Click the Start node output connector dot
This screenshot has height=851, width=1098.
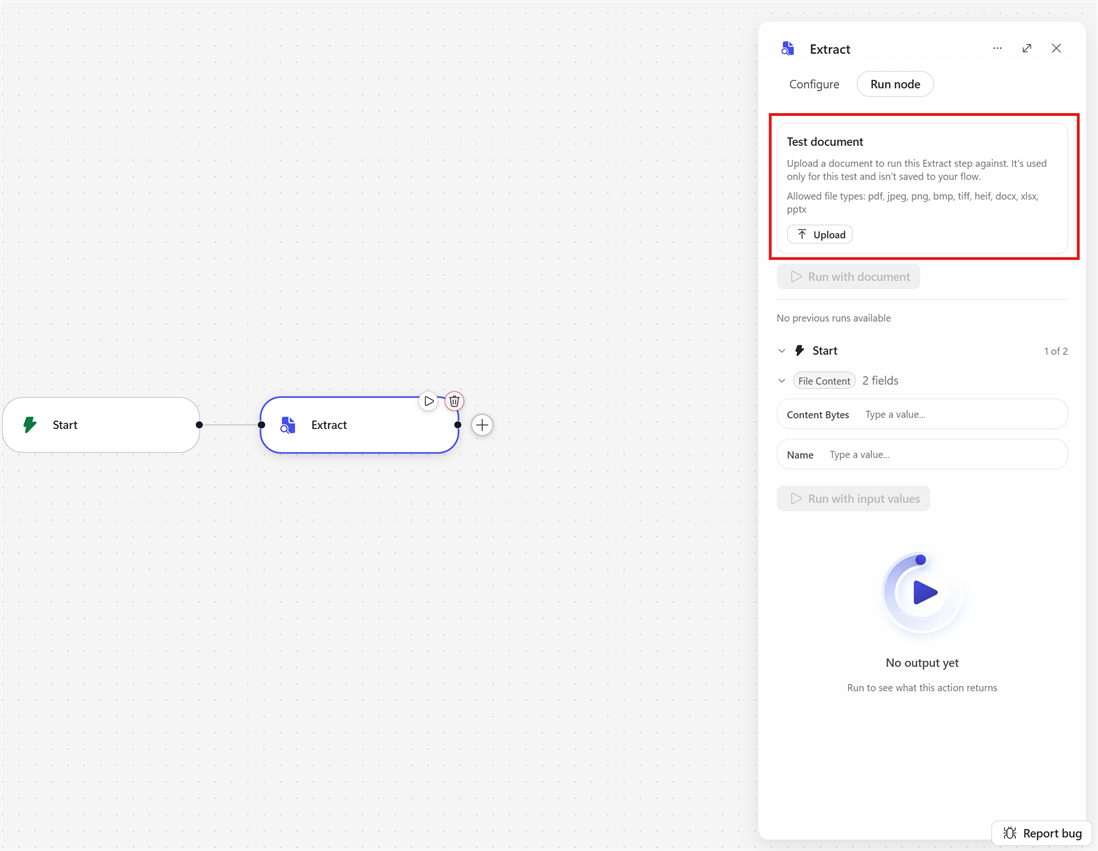(x=200, y=425)
